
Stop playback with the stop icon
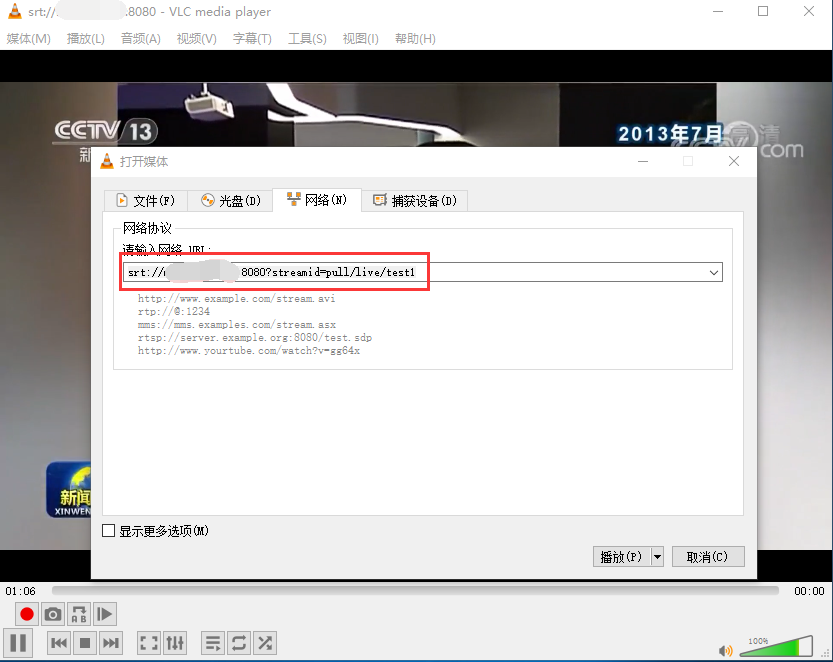click(85, 643)
